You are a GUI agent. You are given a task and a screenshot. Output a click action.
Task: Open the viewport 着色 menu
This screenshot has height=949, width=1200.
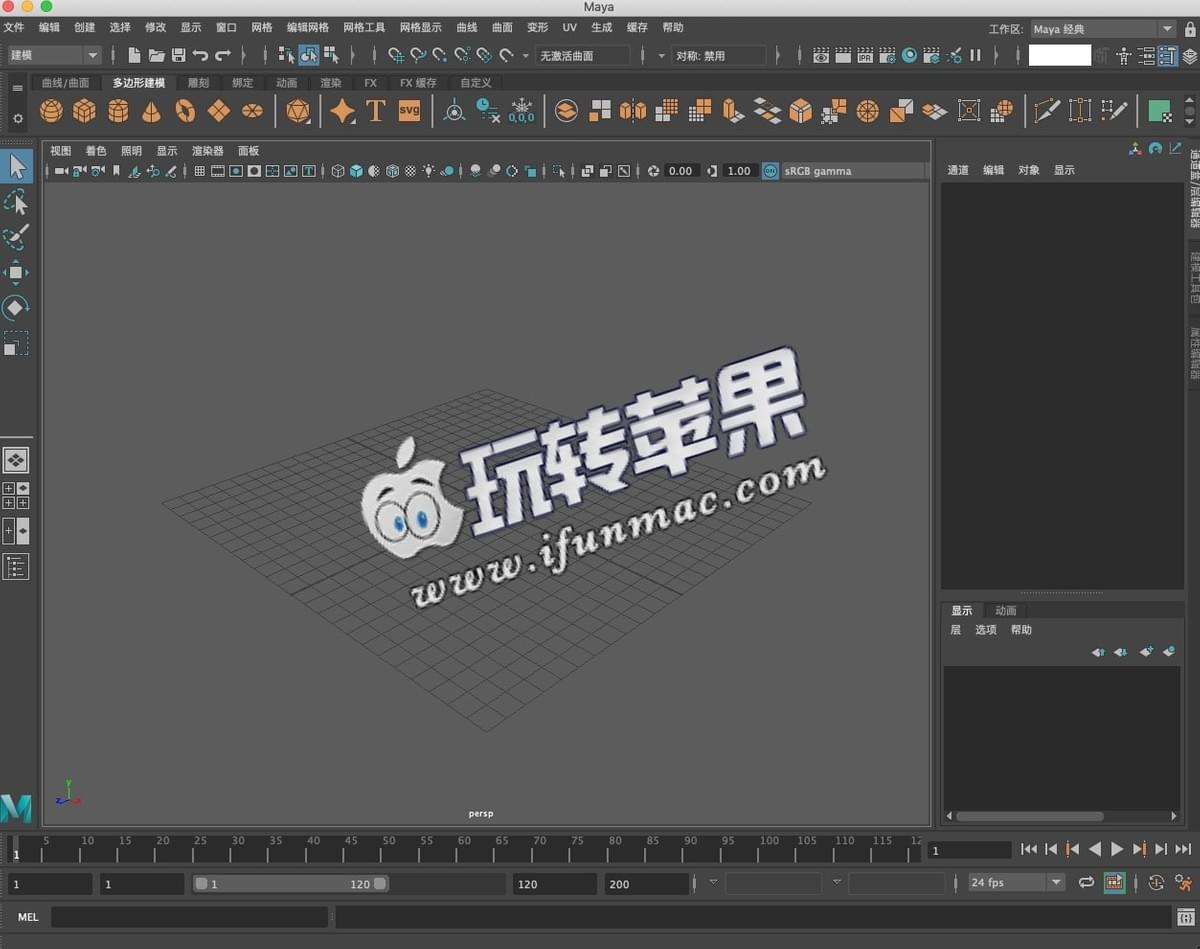point(96,151)
